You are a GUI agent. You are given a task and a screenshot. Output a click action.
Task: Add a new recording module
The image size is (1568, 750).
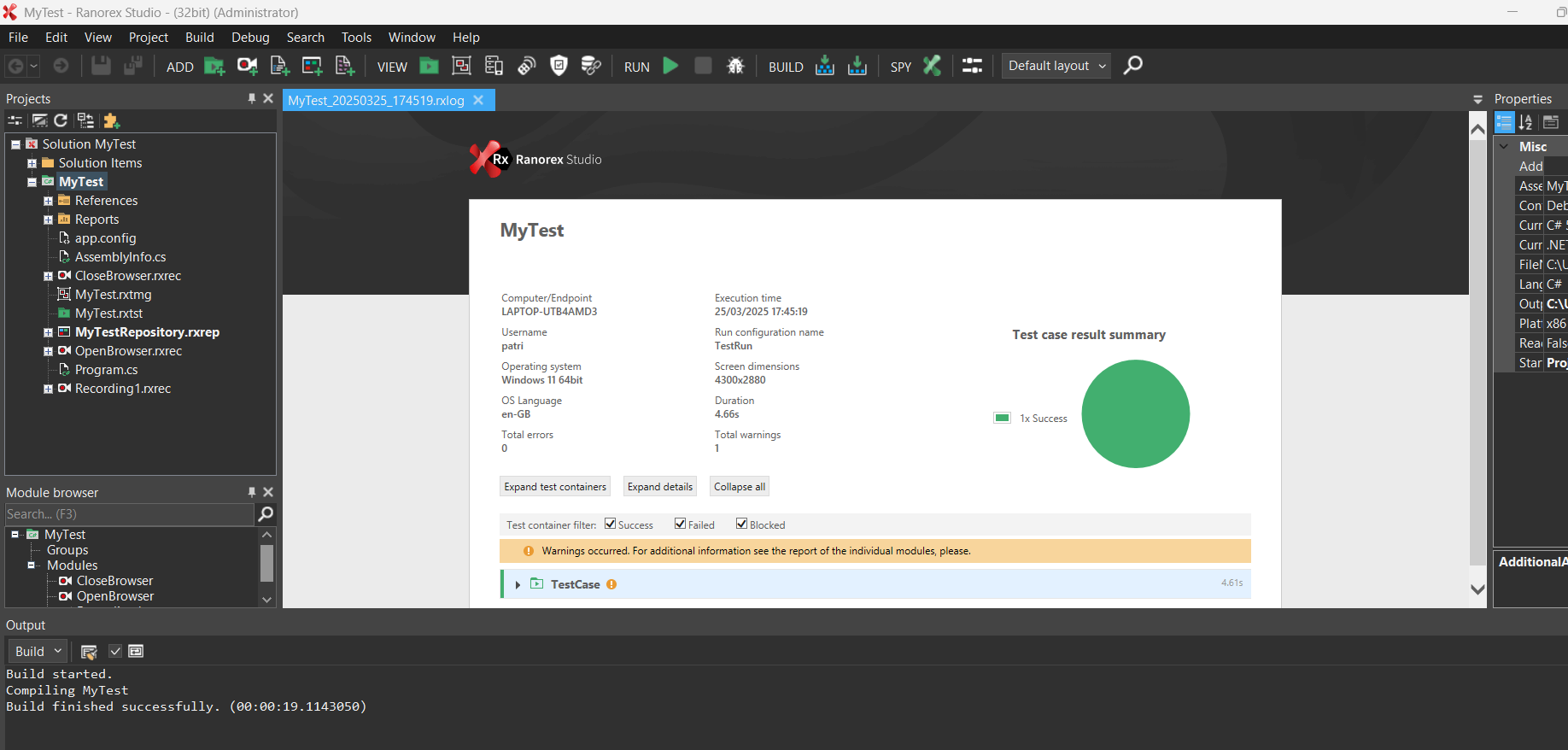[247, 66]
